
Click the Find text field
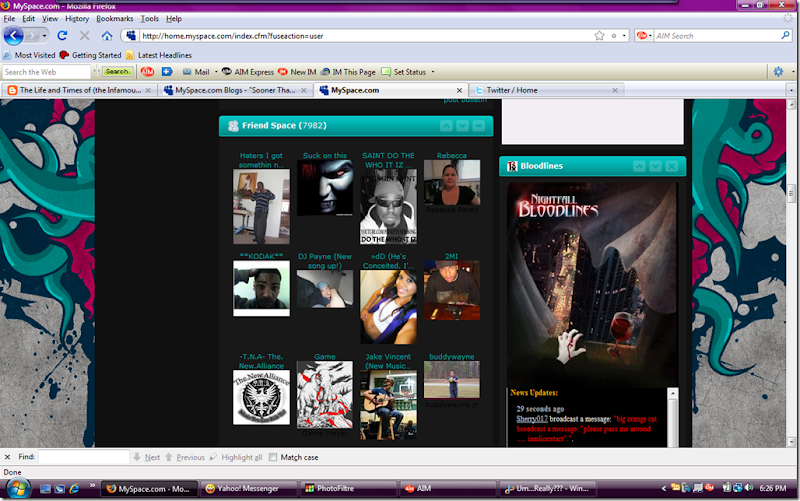pyautogui.click(x=84, y=457)
